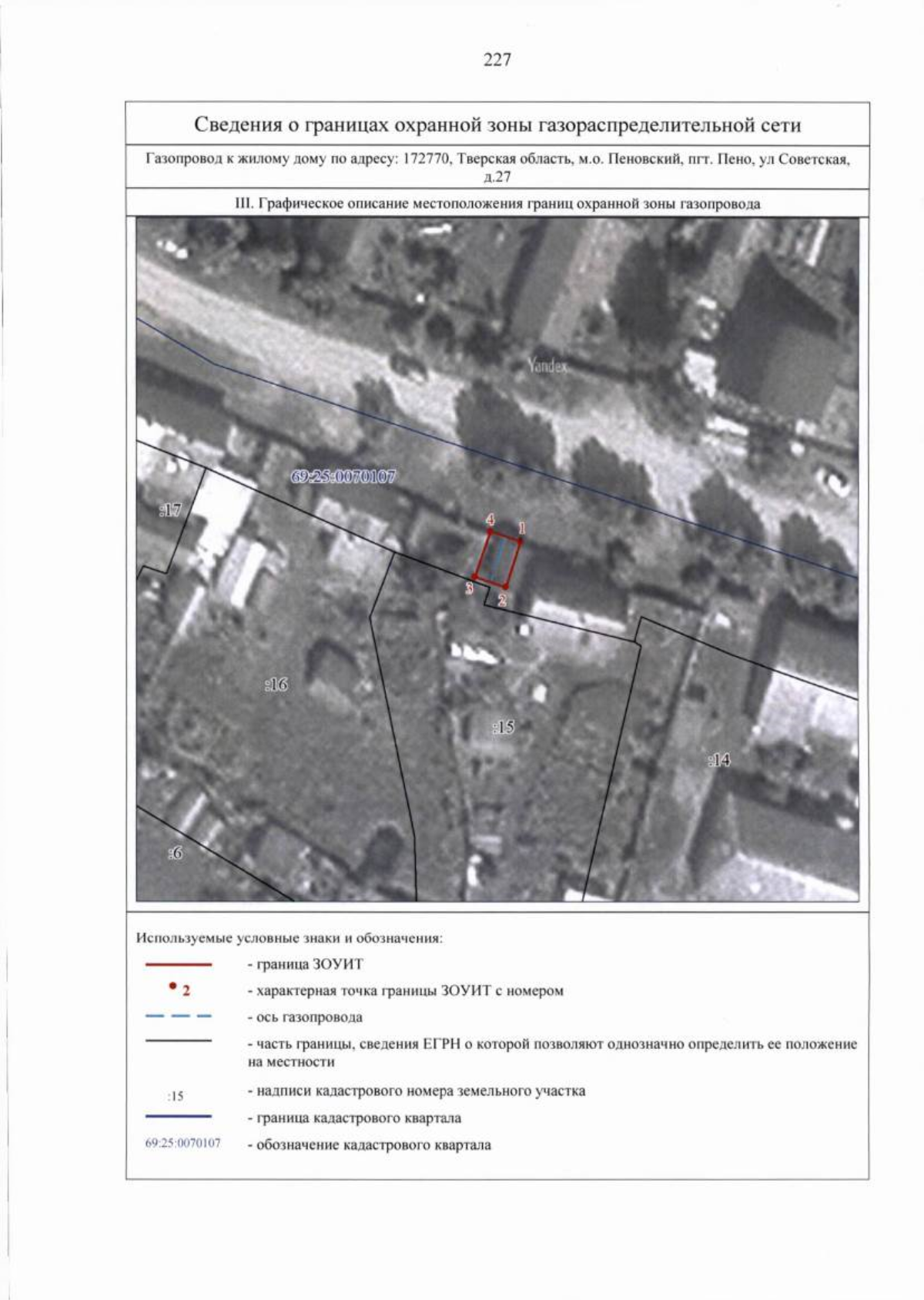Click legend text about часть границы, сведения ЕГРН
924x1300 pixels.
552,1053
